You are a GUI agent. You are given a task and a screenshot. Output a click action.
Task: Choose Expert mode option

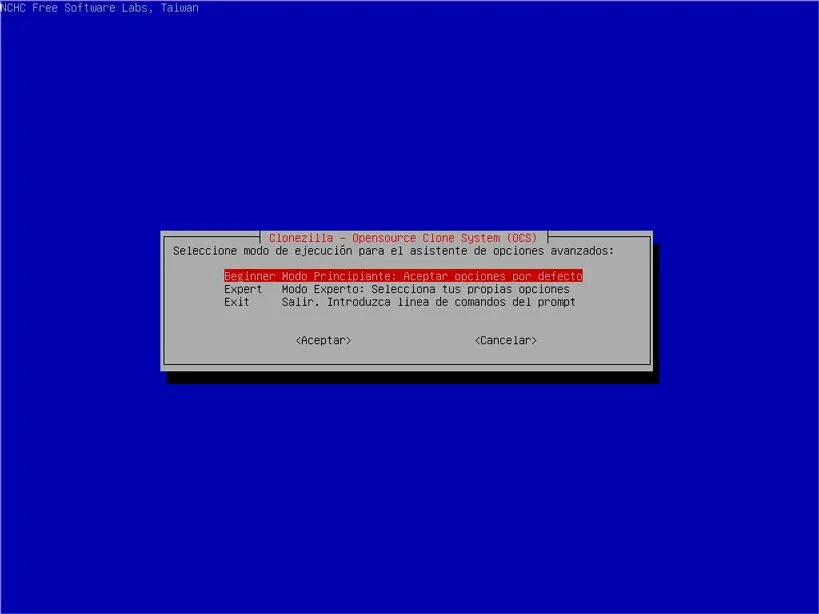tap(397, 289)
